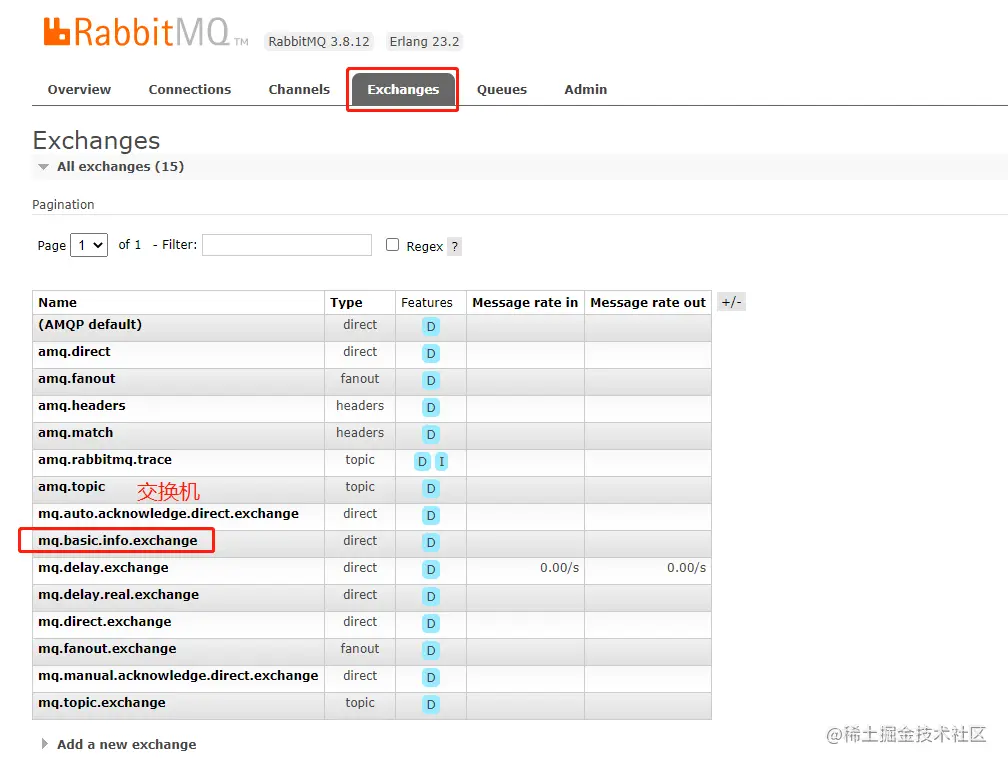Image resolution: width=1008 pixels, height=766 pixels.
Task: Click the headers type of amq.match
Action: (360, 432)
